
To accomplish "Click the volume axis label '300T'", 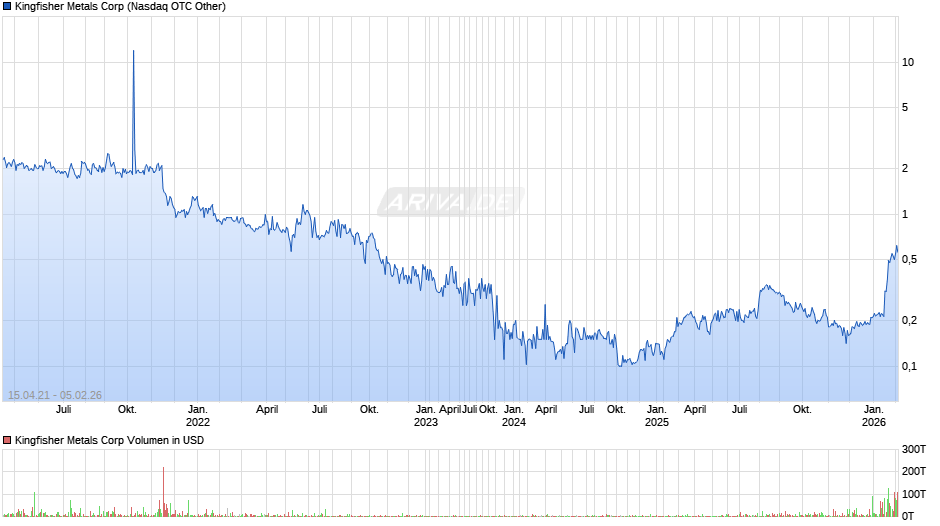I will [914, 449].
